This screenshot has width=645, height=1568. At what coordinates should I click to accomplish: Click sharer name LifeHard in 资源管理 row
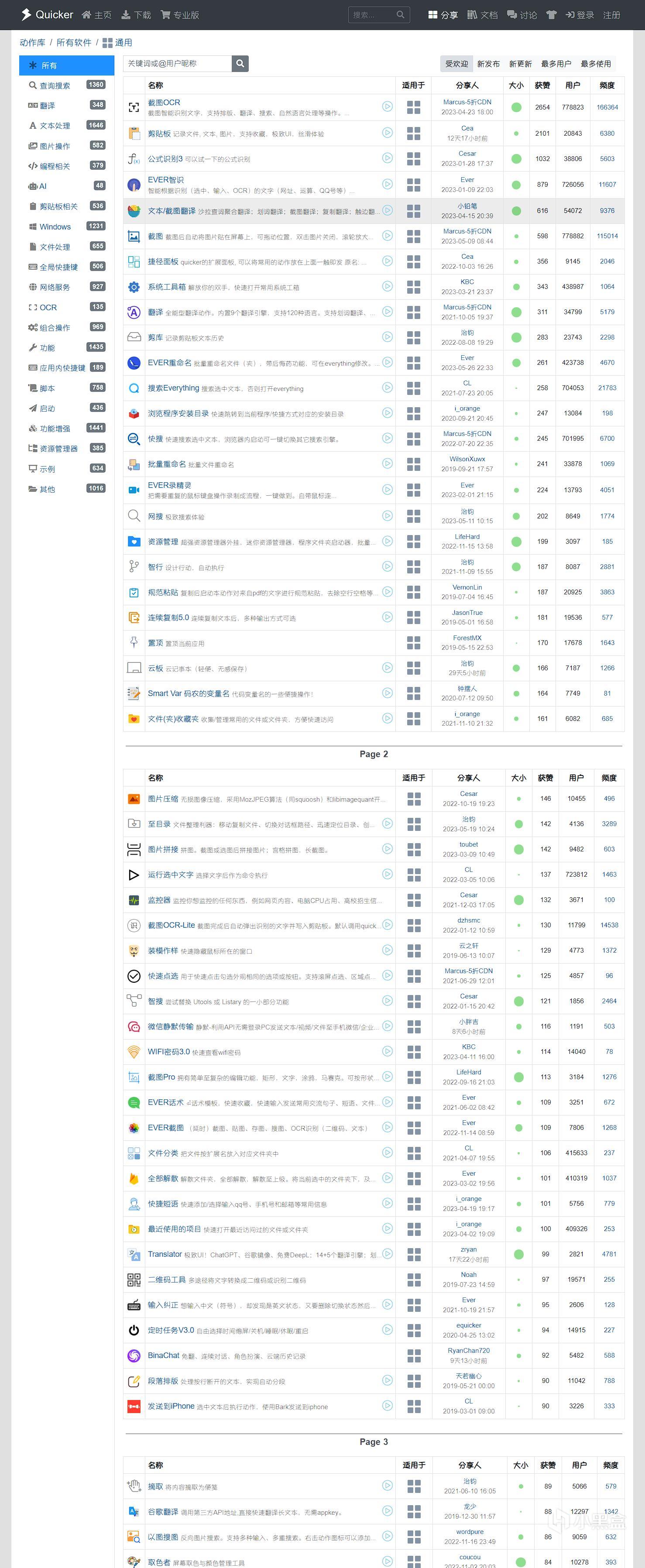[x=467, y=536]
